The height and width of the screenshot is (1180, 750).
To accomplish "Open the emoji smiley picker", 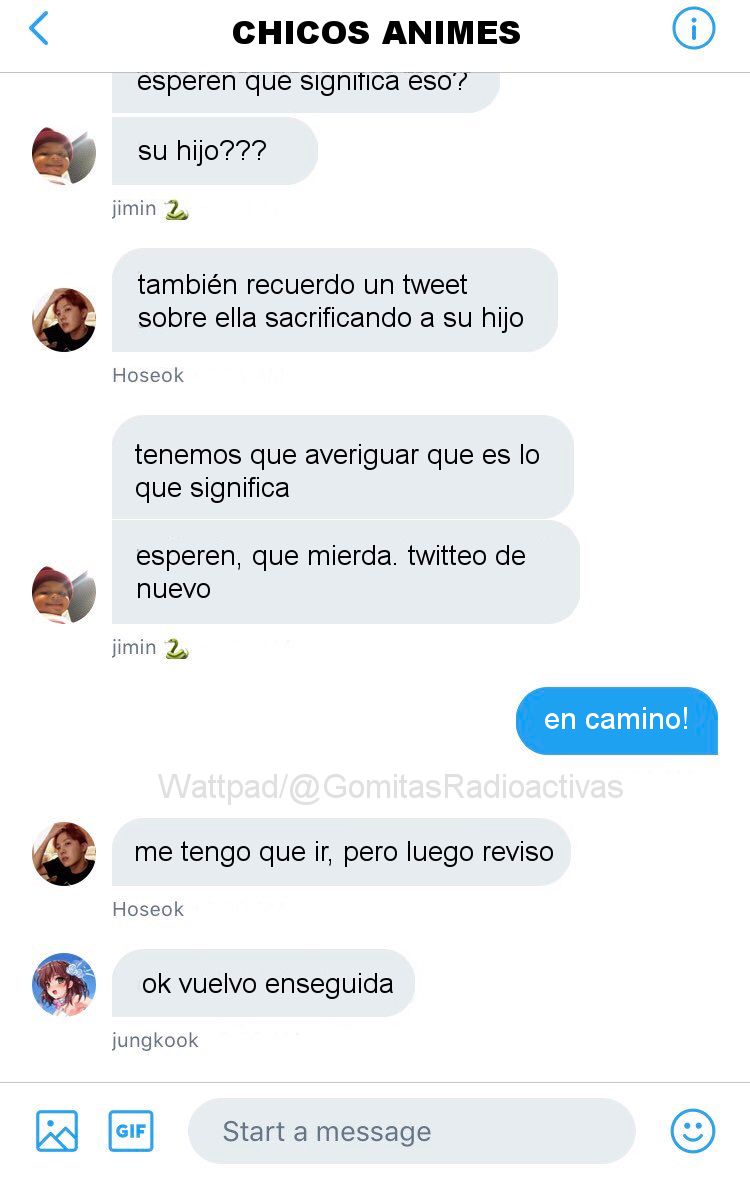I will click(x=692, y=1130).
